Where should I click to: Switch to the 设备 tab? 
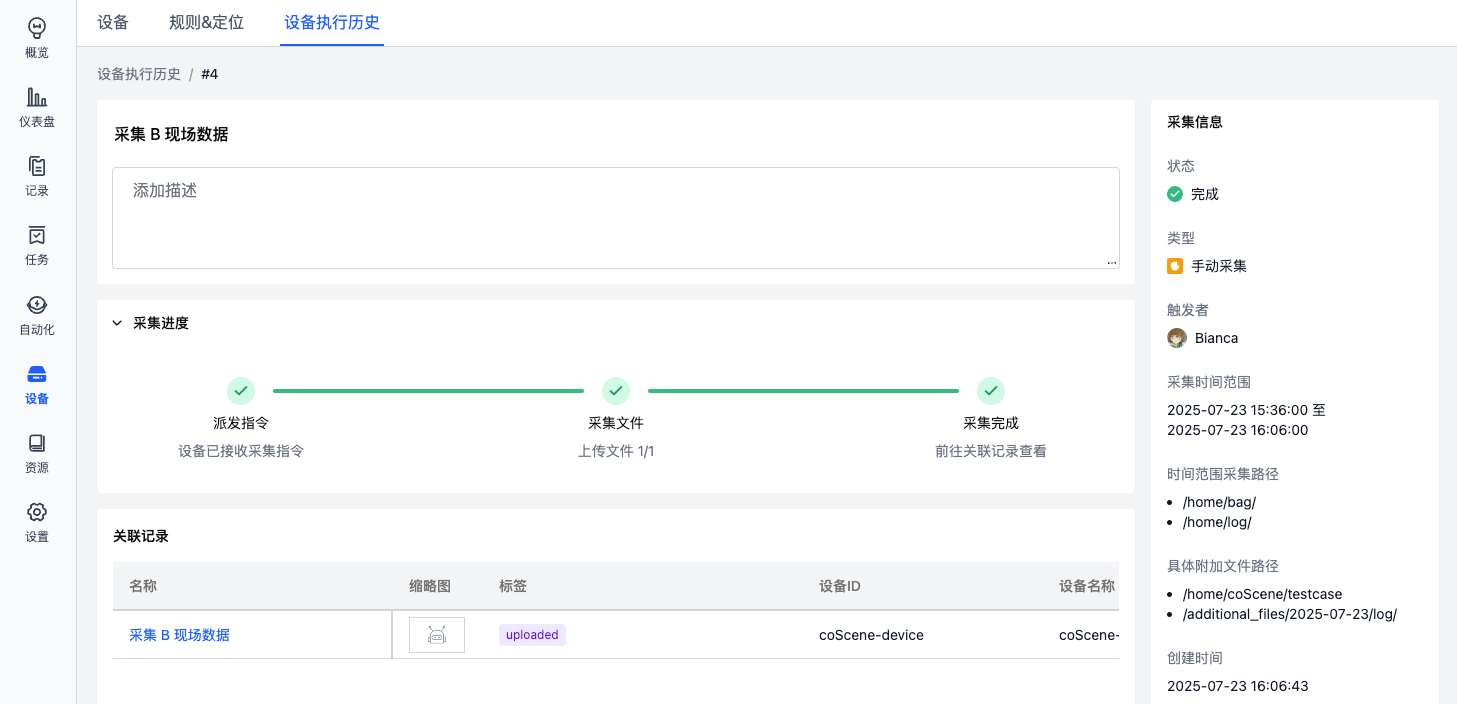[x=113, y=22]
